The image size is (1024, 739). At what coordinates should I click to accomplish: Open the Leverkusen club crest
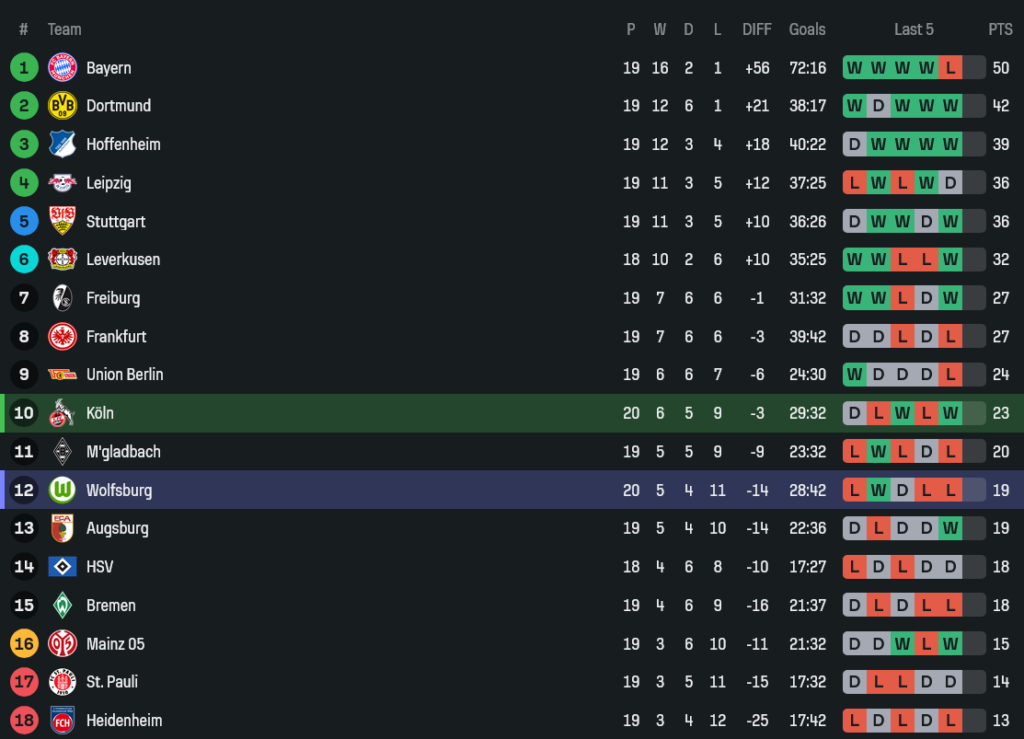[x=62, y=259]
